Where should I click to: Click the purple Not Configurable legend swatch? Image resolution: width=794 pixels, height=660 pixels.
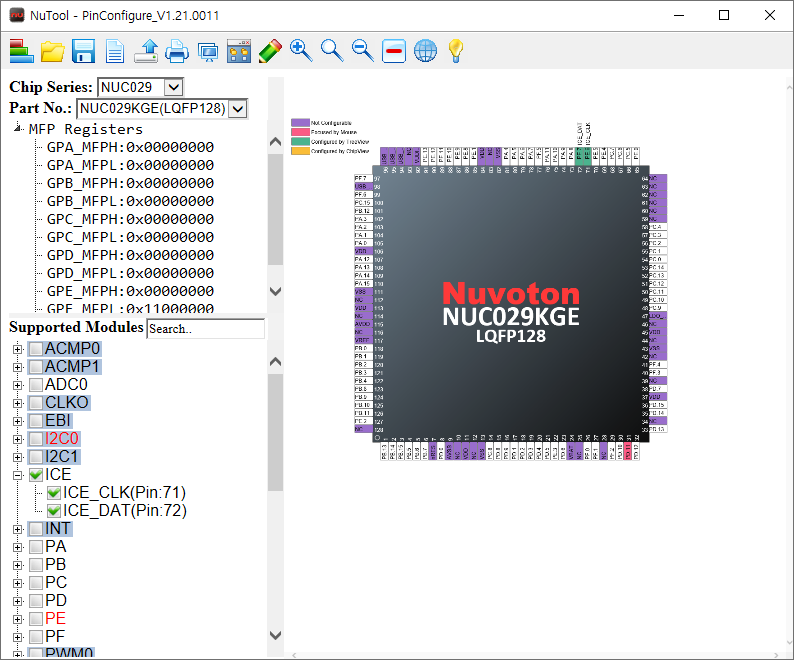(300, 123)
